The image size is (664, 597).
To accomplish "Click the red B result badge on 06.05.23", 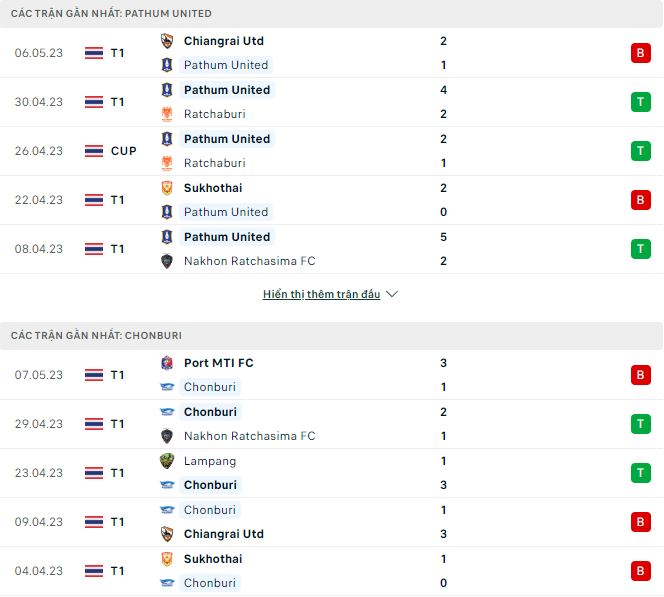I will 640,53.
